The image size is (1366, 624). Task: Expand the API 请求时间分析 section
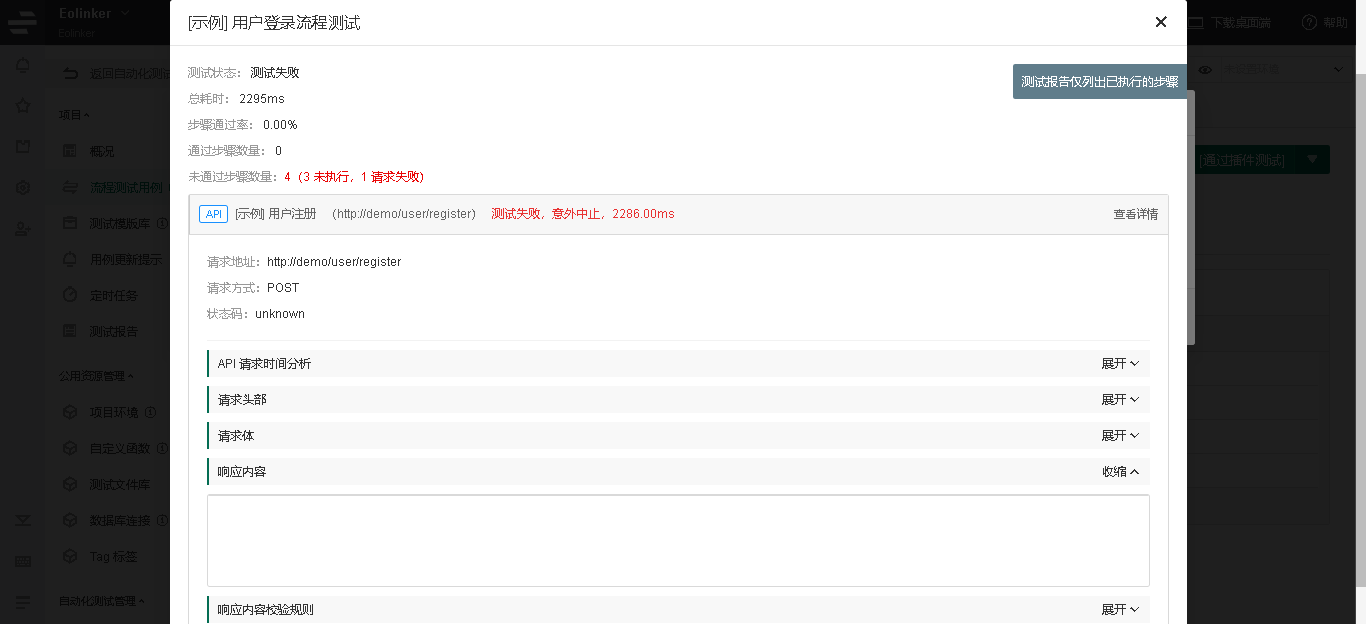pos(1120,364)
